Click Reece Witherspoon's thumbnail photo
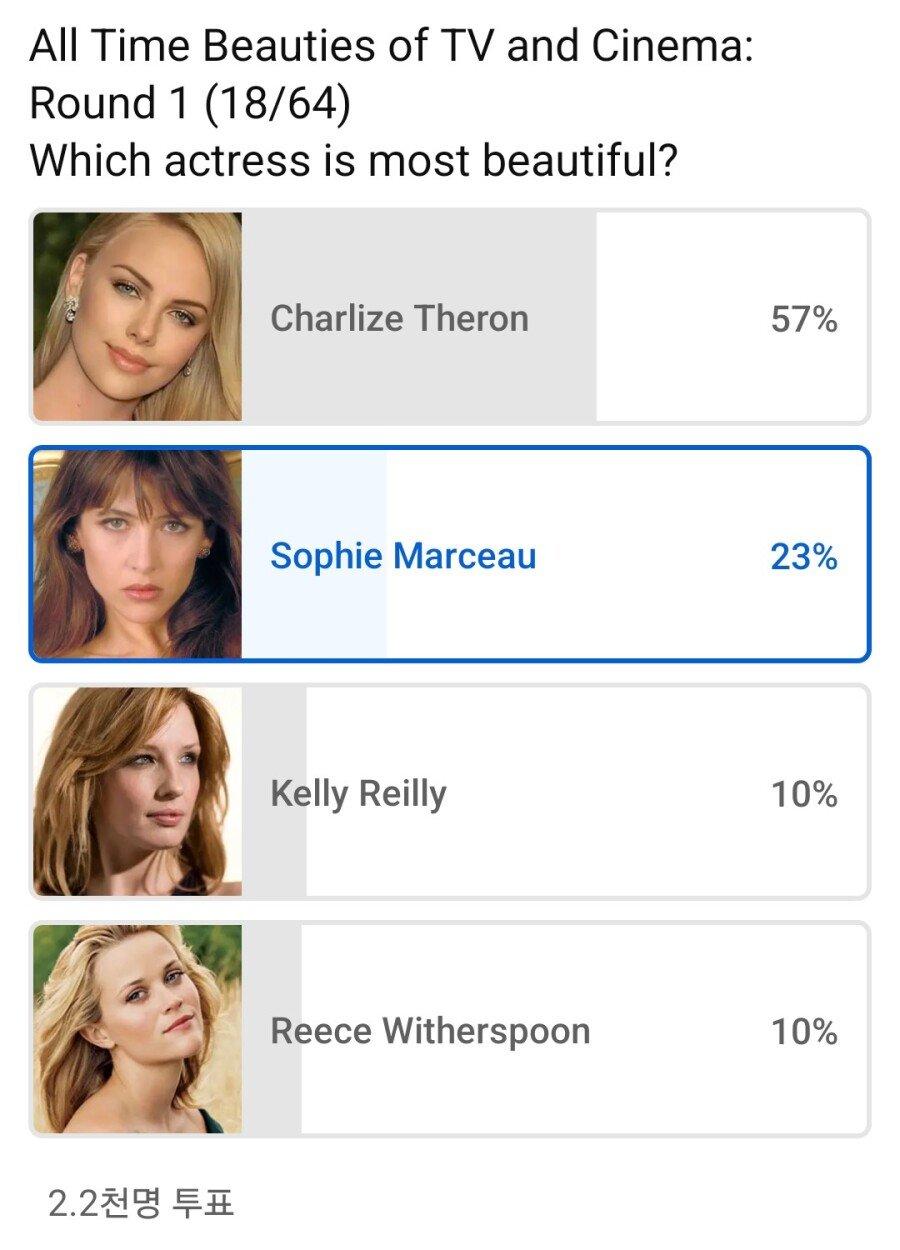Screen dimensions: 900x1250 click(x=138, y=1028)
